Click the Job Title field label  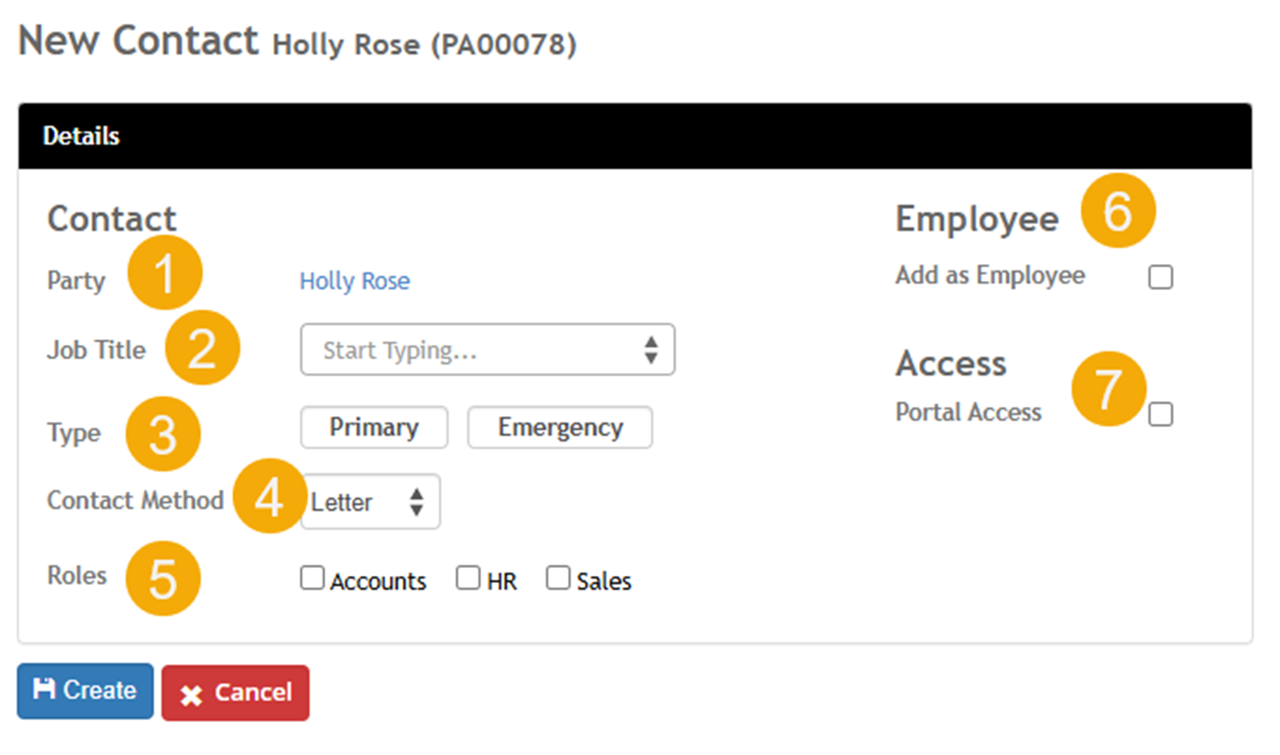96,350
